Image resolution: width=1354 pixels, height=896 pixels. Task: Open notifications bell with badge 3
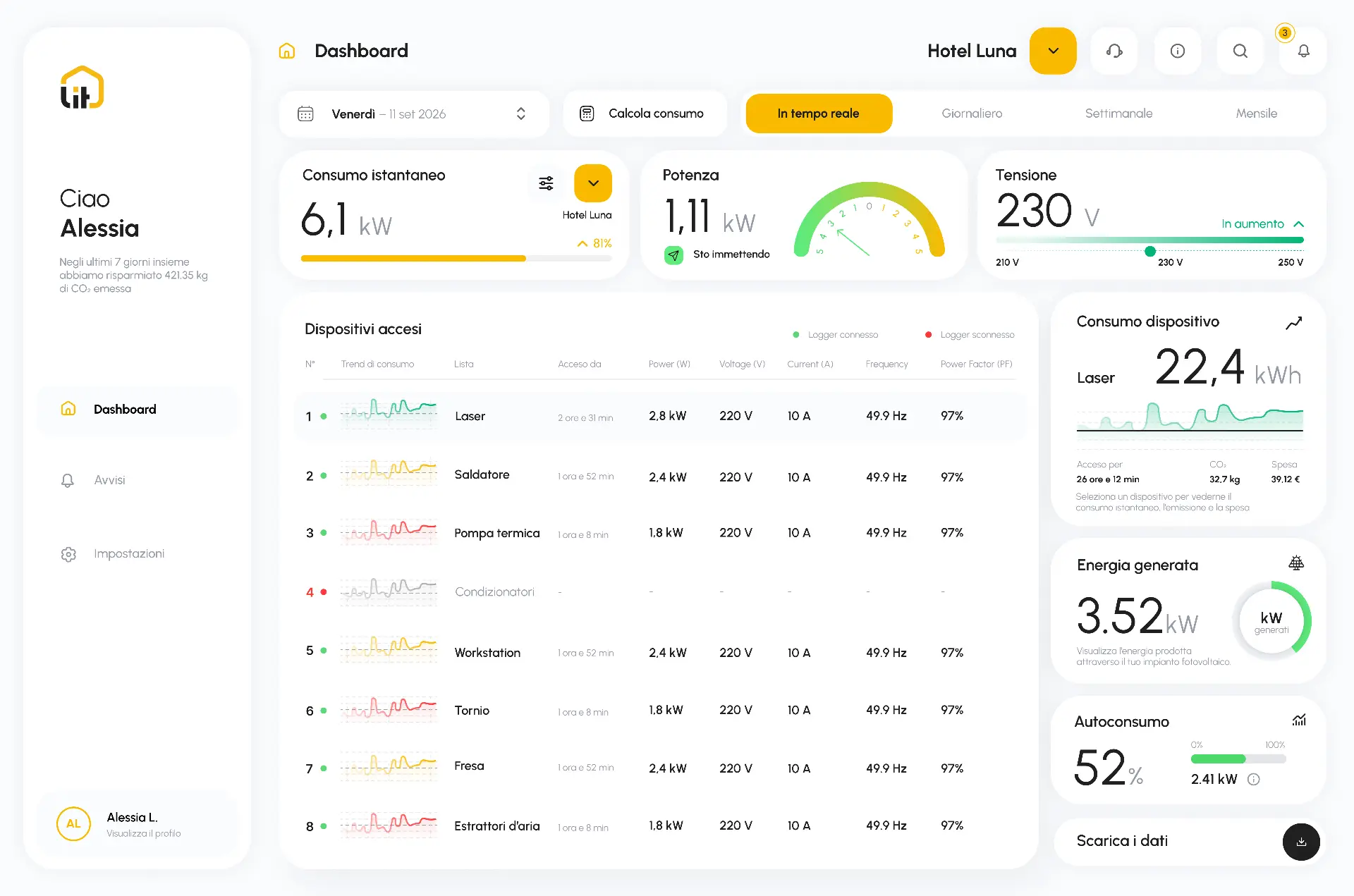pyautogui.click(x=1303, y=51)
